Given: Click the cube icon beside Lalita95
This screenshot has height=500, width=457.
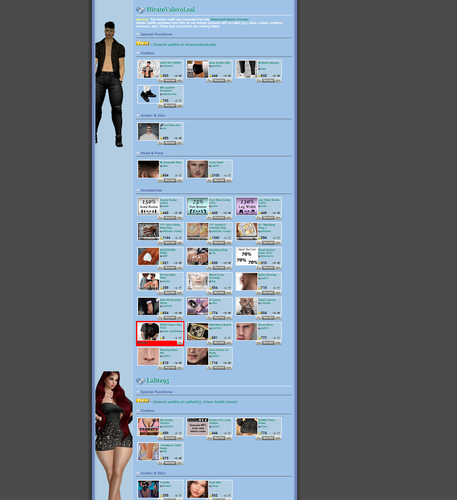Looking at the screenshot, I should point(140,381).
